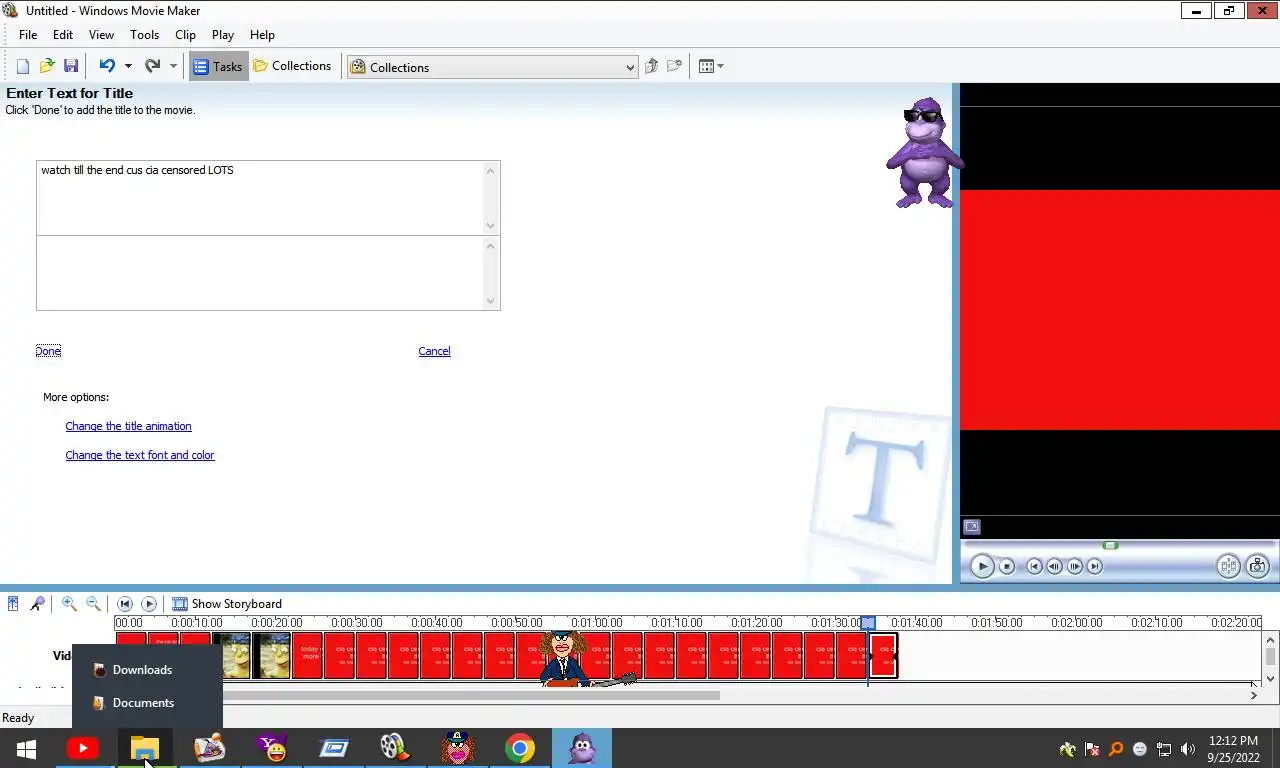The image size is (1280, 768).
Task: Create new collection folder icon
Action: pyautogui.click(x=675, y=66)
